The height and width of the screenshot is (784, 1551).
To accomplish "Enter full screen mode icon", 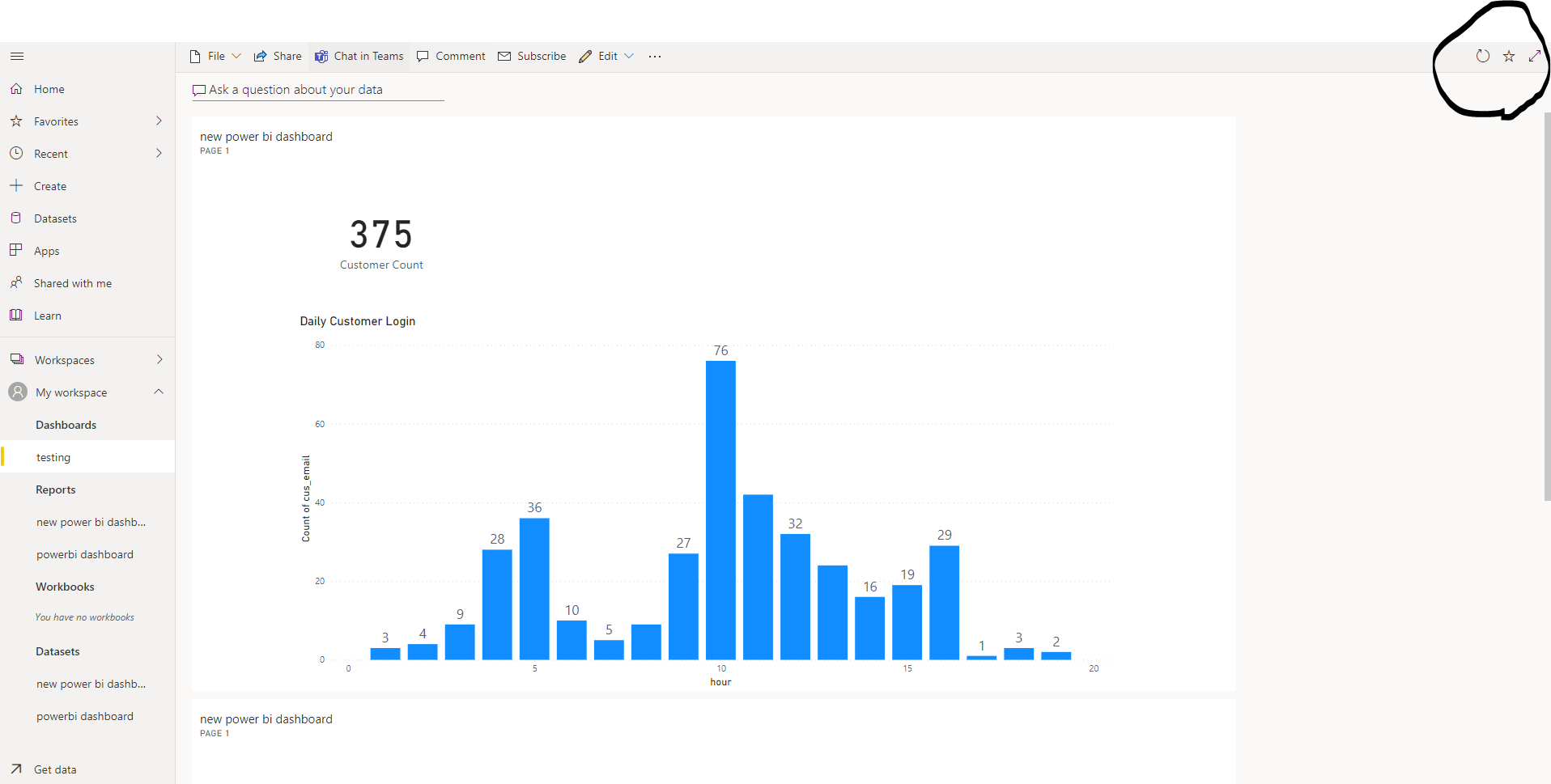I will (1535, 56).
